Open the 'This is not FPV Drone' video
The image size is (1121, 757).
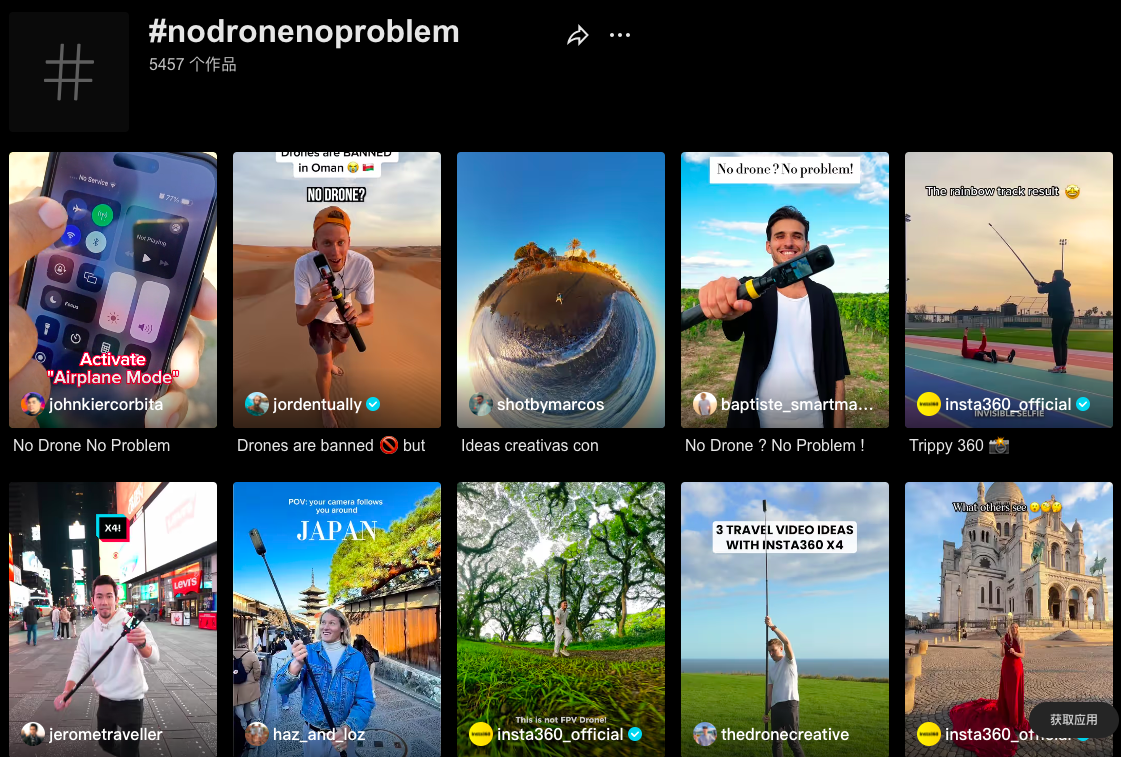tap(560, 619)
